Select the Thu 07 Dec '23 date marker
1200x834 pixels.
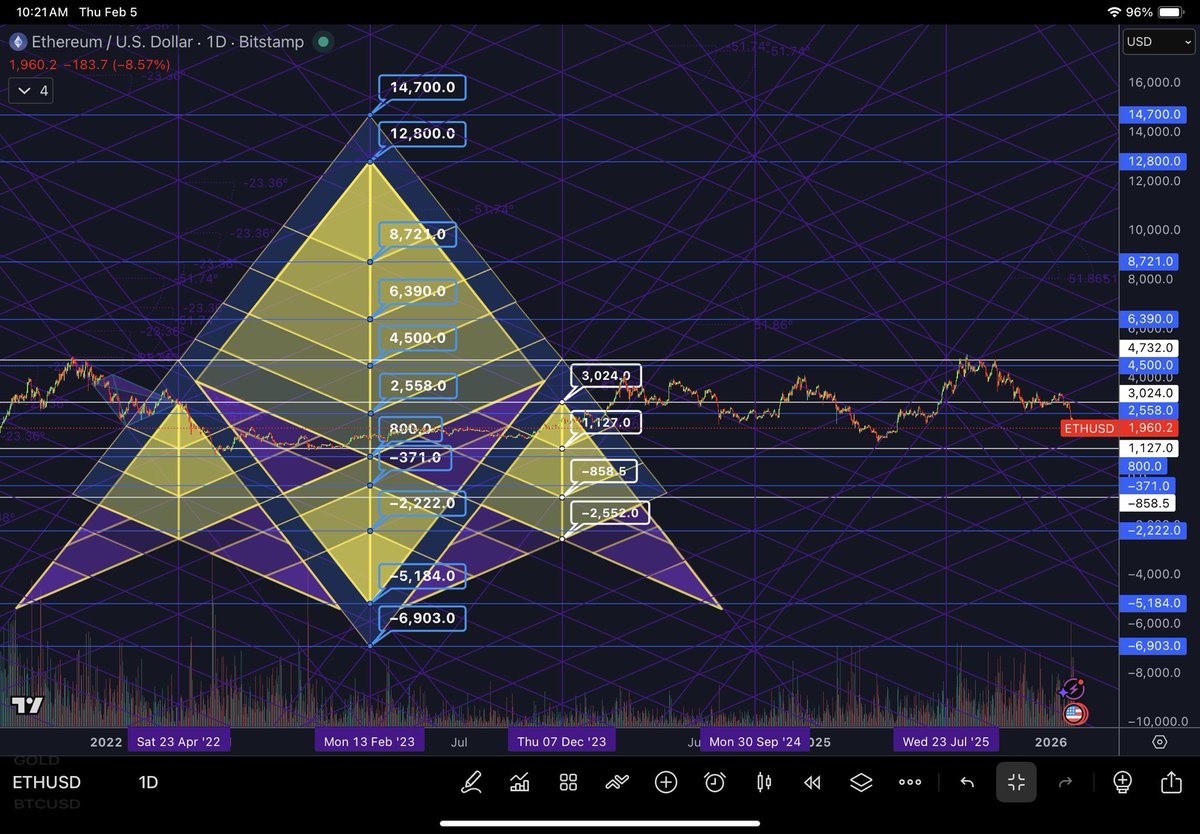561,741
